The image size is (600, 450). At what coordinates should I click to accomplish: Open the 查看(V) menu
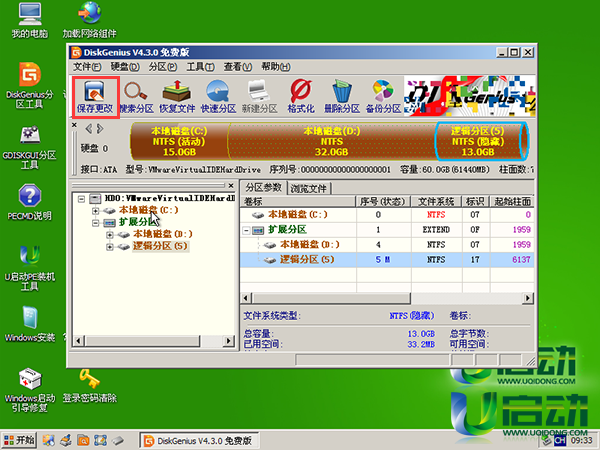(x=238, y=67)
